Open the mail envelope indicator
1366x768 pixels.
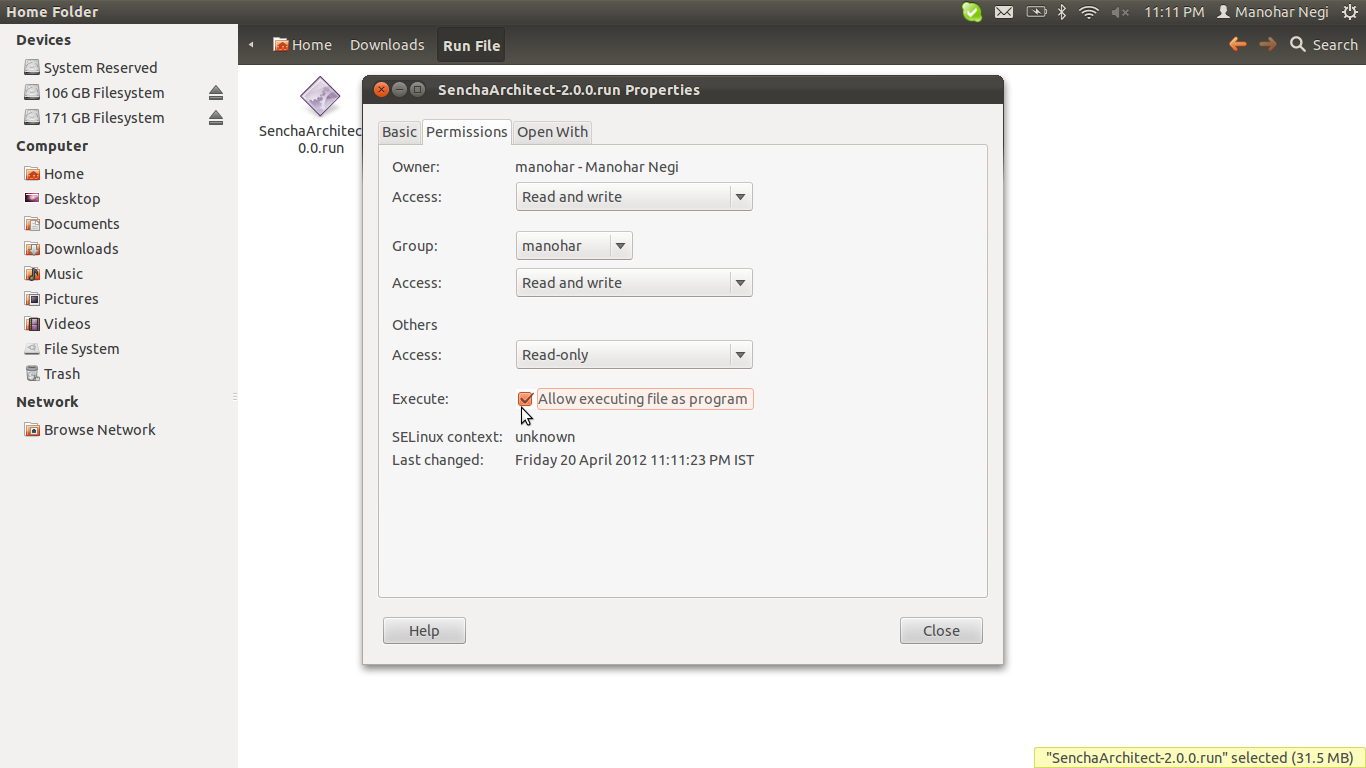click(x=1004, y=12)
